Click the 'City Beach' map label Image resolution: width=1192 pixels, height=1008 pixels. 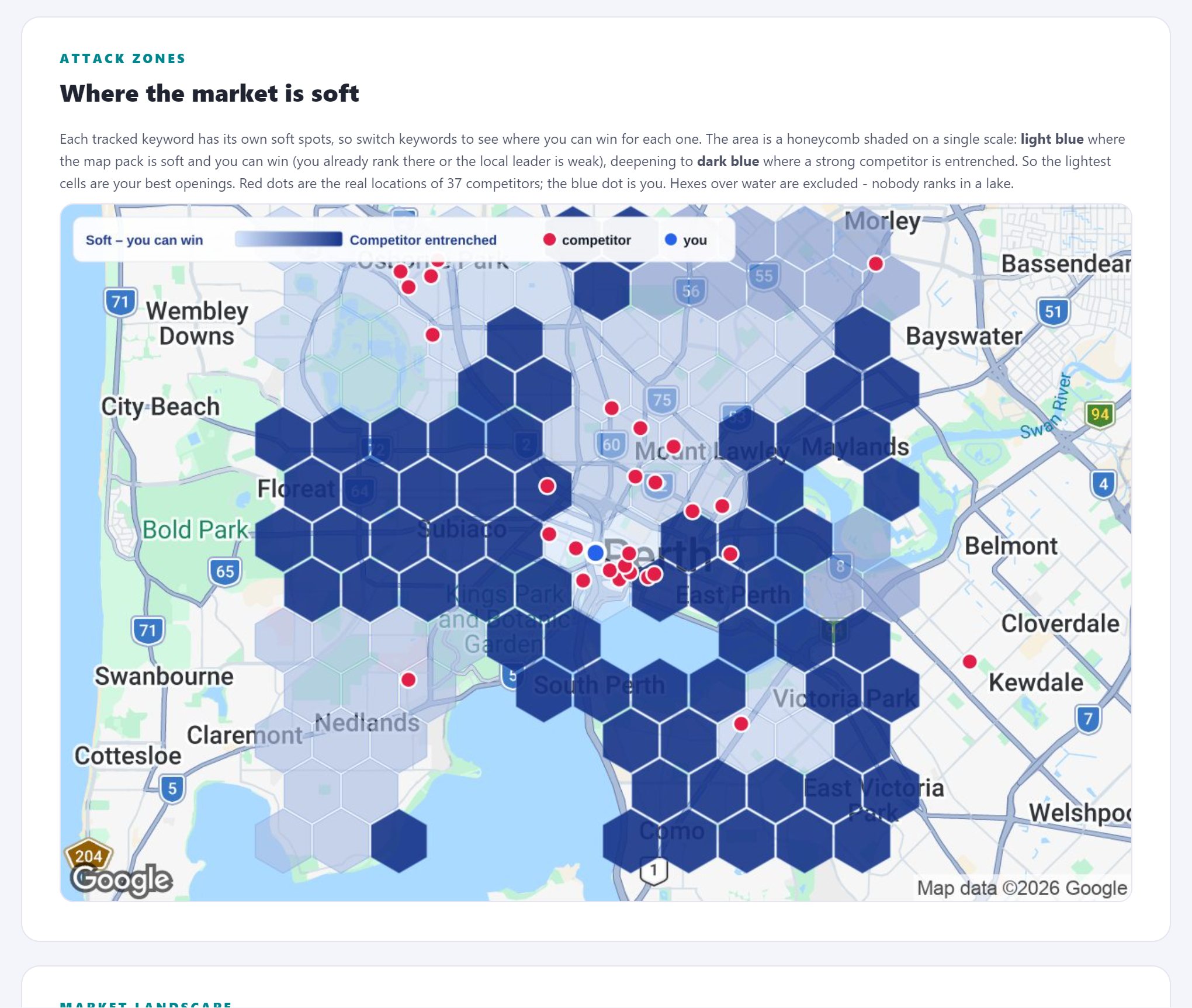[161, 407]
